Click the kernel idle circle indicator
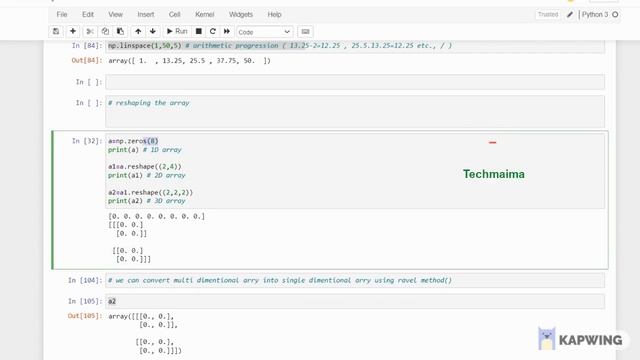This screenshot has height=360, width=640. [x=615, y=15]
